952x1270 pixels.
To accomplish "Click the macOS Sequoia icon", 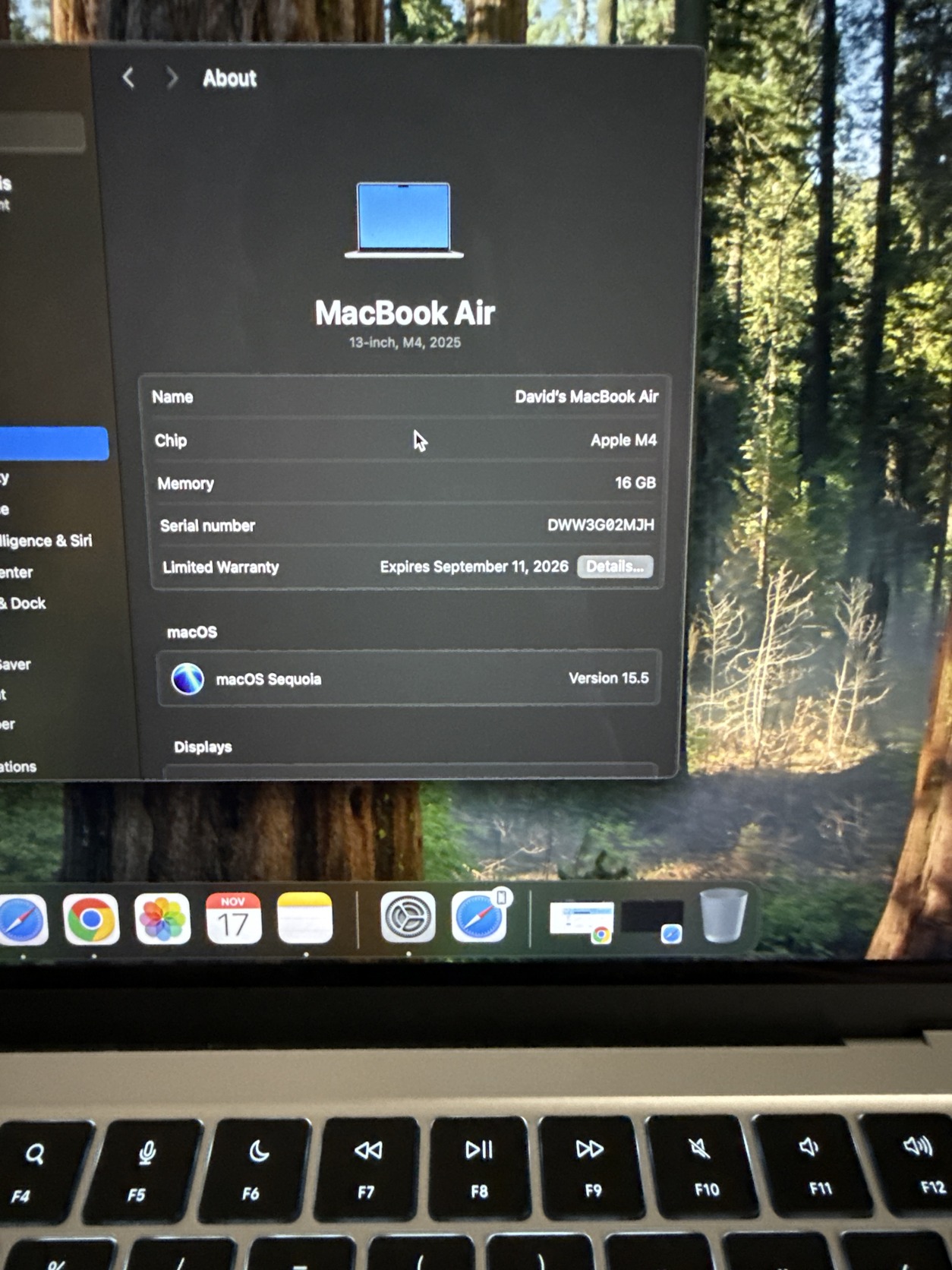I will pos(188,678).
